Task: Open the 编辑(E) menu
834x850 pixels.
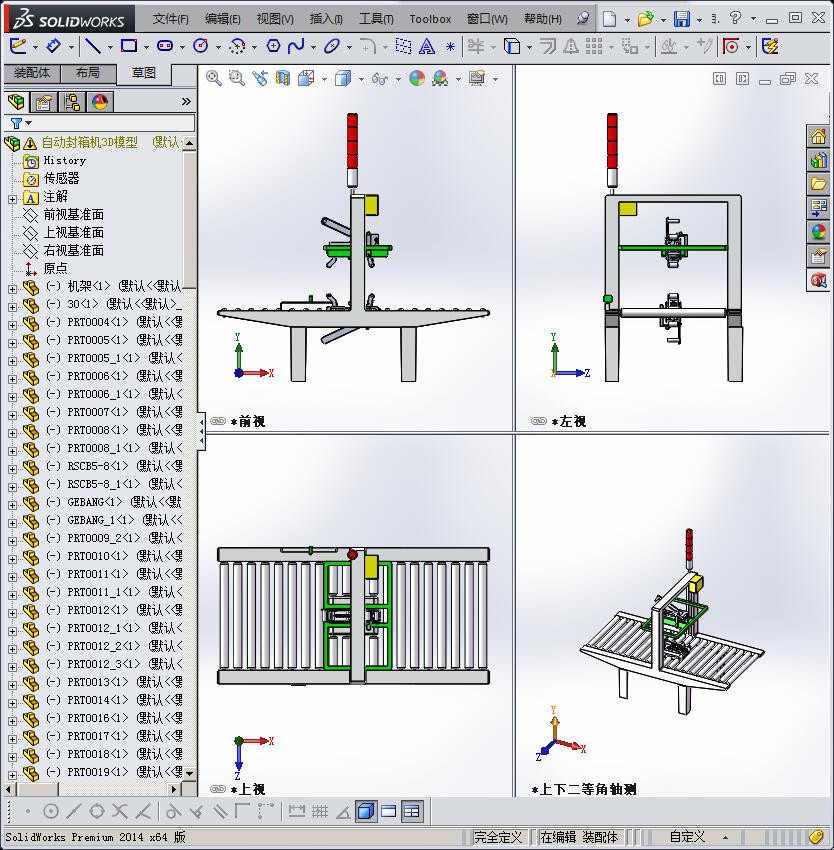Action: (222, 19)
